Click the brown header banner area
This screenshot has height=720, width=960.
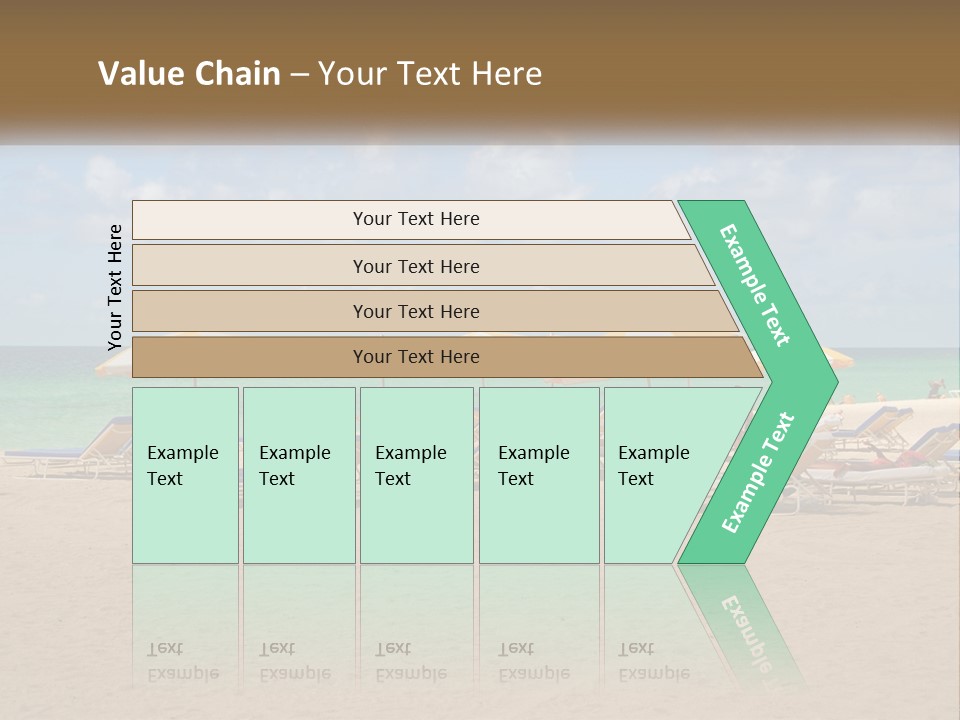pyautogui.click(x=480, y=67)
